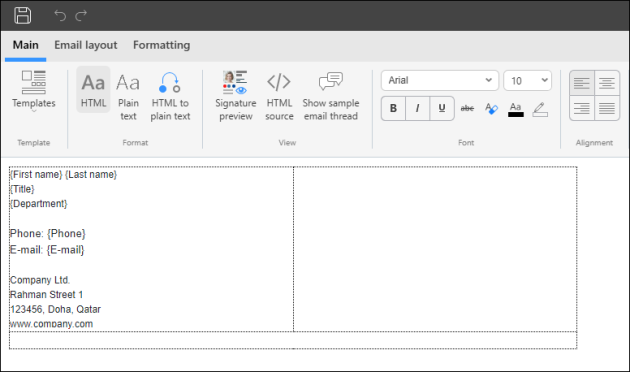Pick the black font color swatch
The image size is (630, 372).
click(516, 109)
